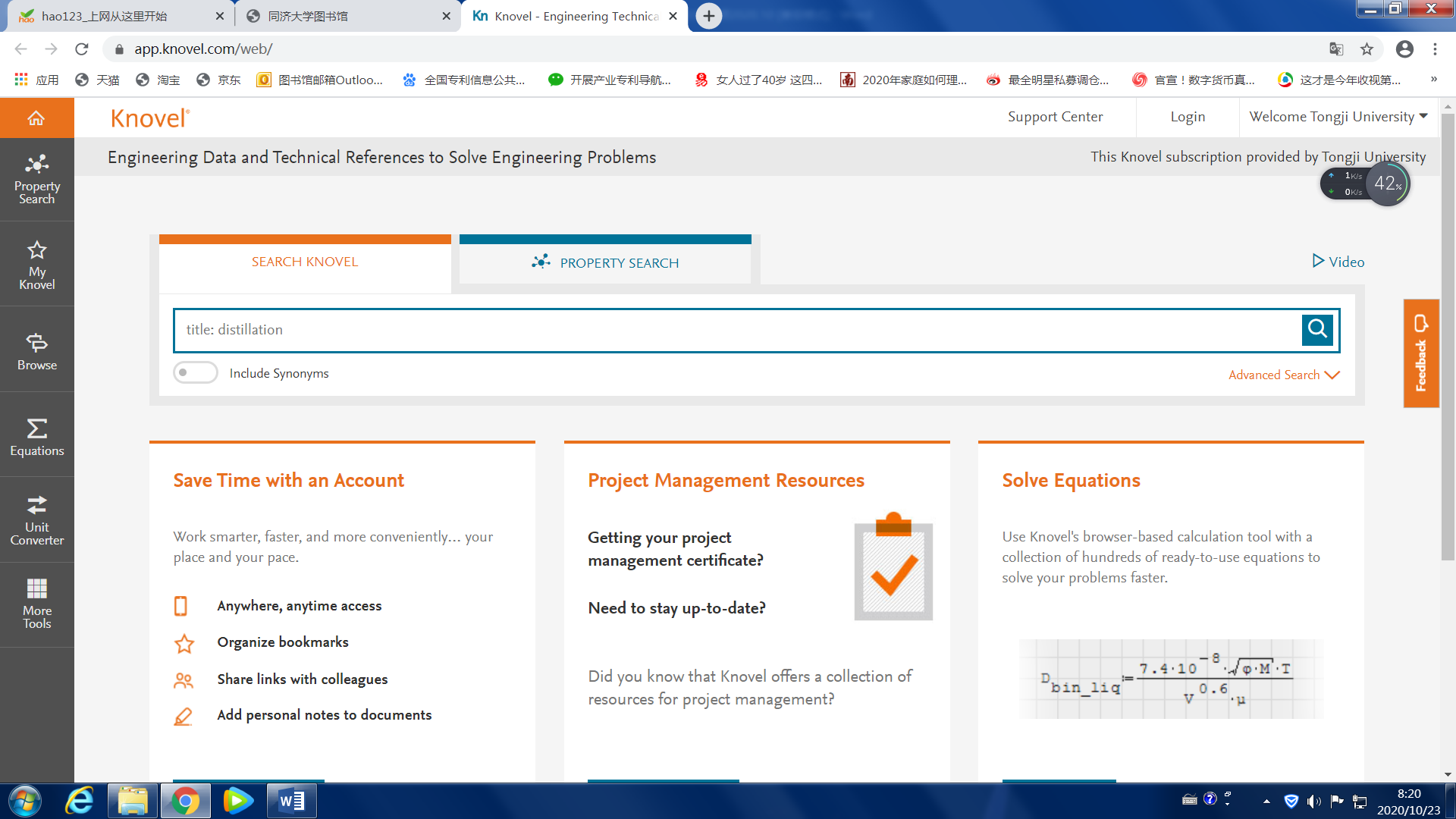Open Chrome profile account icon
This screenshot has width=1456, height=819.
[x=1404, y=49]
